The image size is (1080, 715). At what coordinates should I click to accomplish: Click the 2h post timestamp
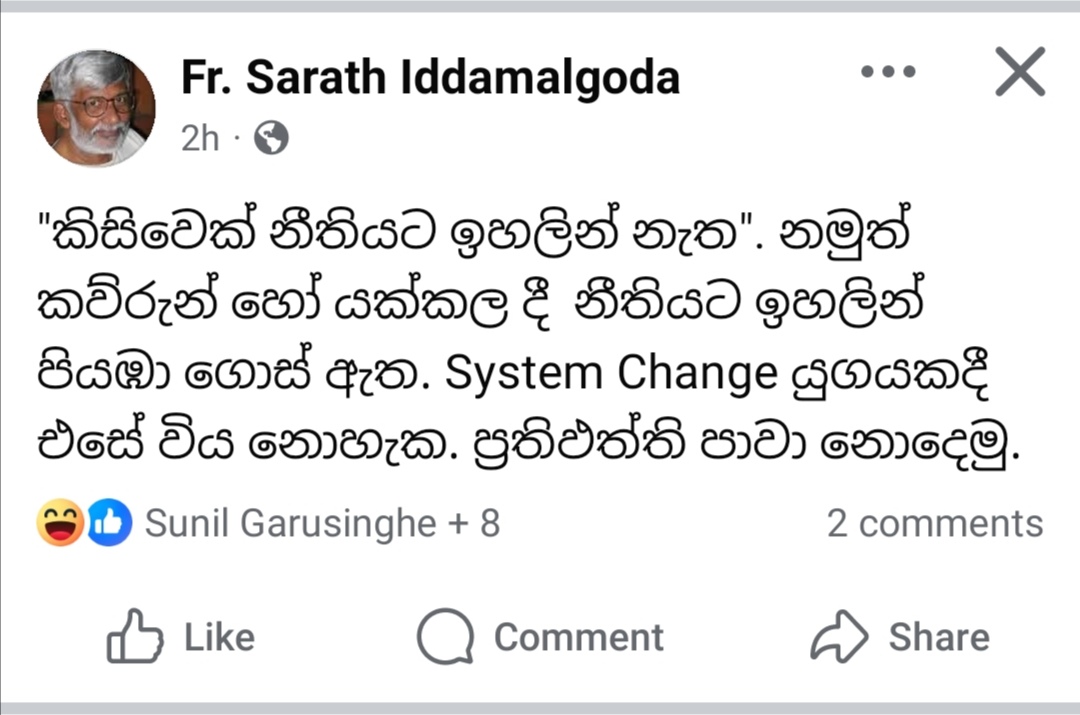point(200,138)
